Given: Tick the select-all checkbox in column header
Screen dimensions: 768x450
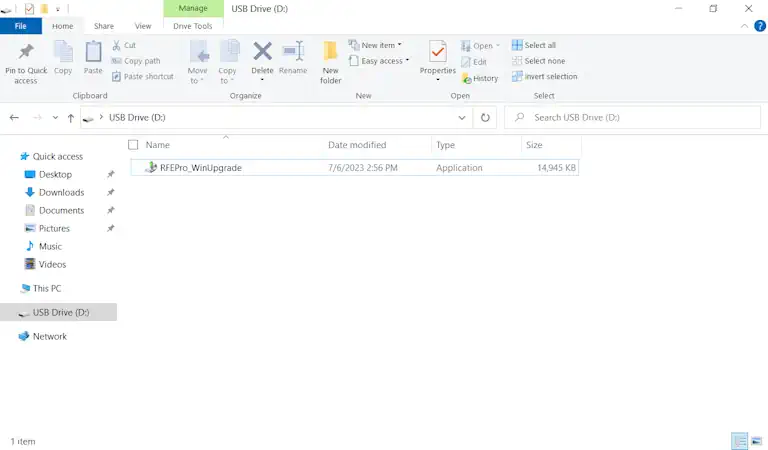Looking at the screenshot, I should [134, 145].
